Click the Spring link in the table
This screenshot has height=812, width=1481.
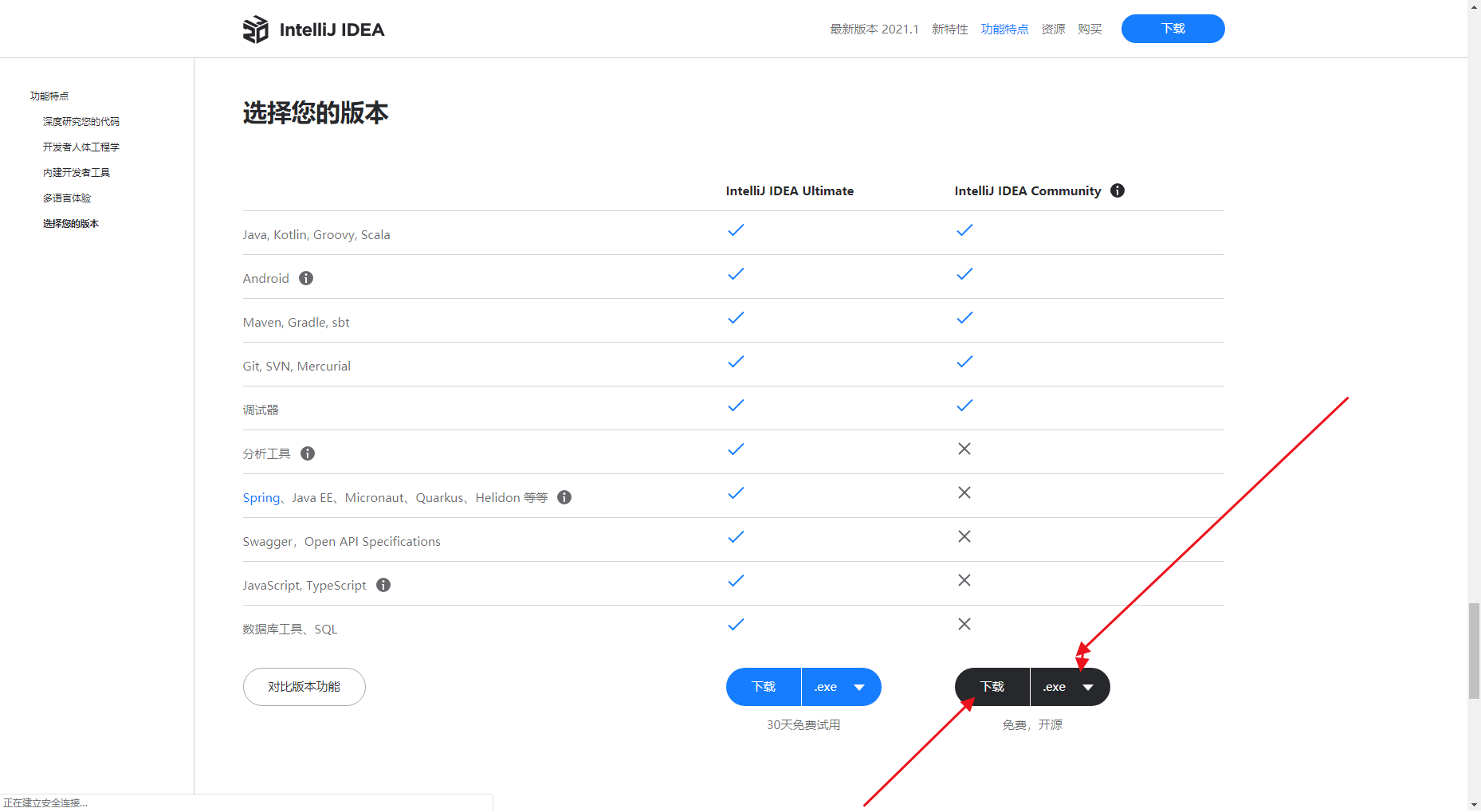tap(261, 497)
